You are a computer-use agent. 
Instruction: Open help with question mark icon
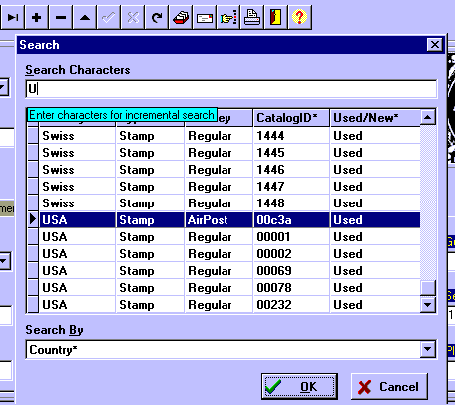pyautogui.click(x=299, y=17)
